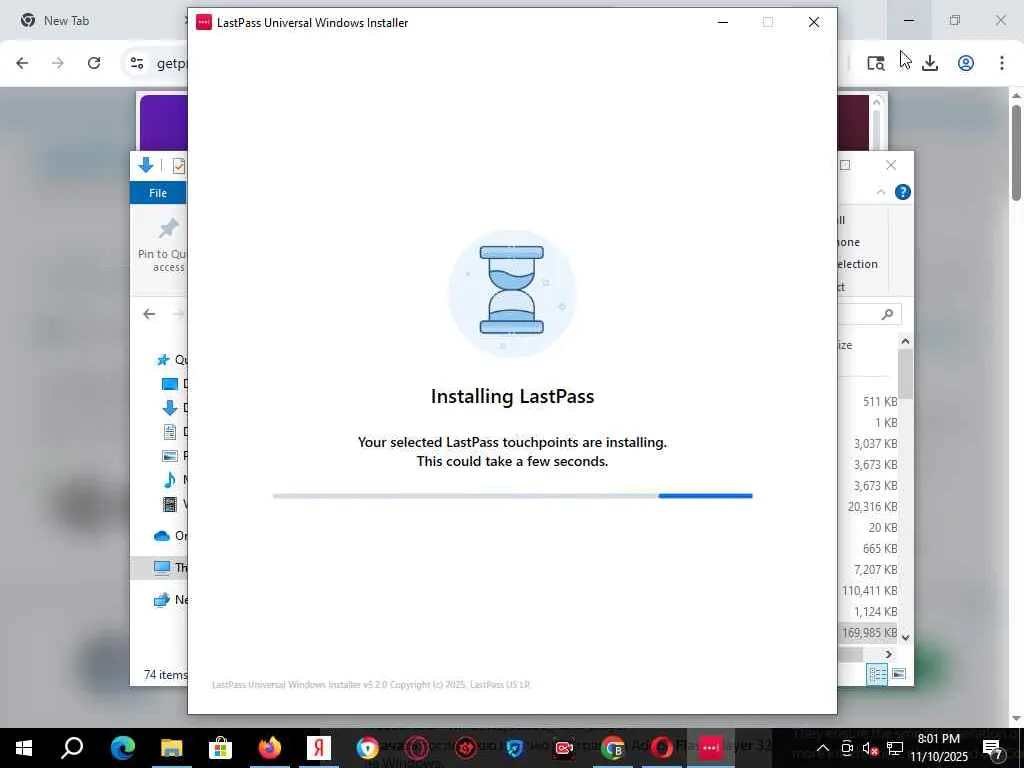The image size is (1024, 768).
Task: Minimize the LastPass installer window
Action: [x=723, y=22]
